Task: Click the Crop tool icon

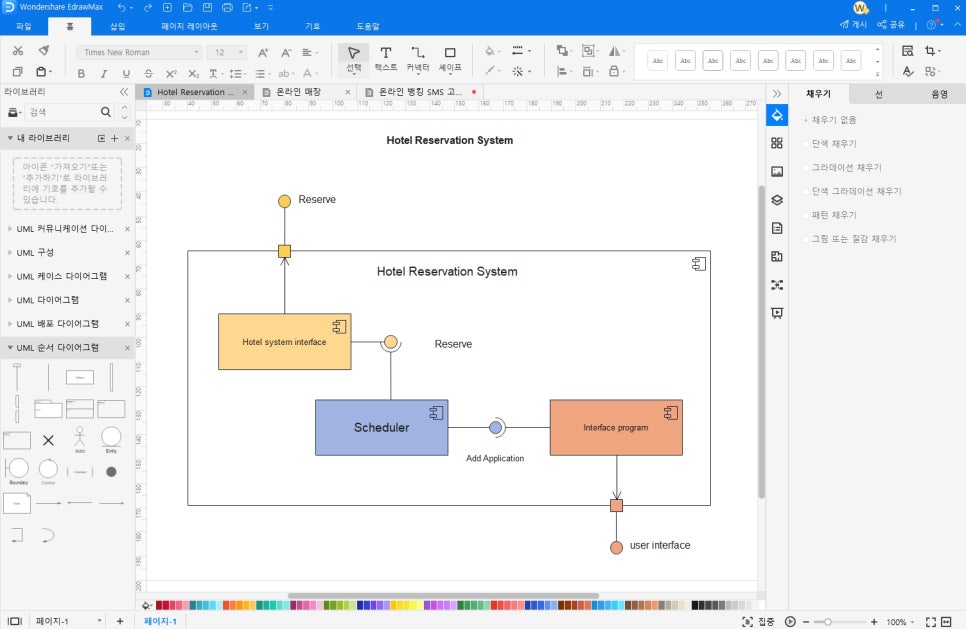Action: point(930,51)
